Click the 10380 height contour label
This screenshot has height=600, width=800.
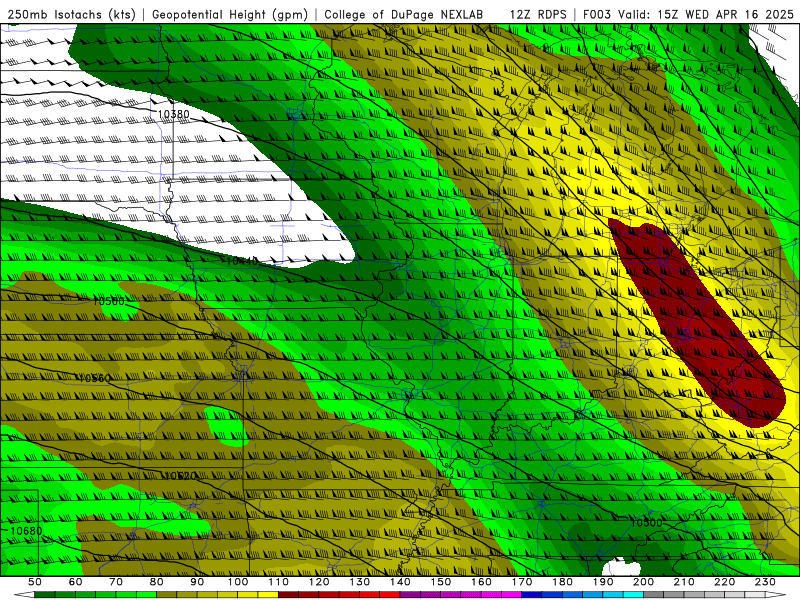pos(173,114)
